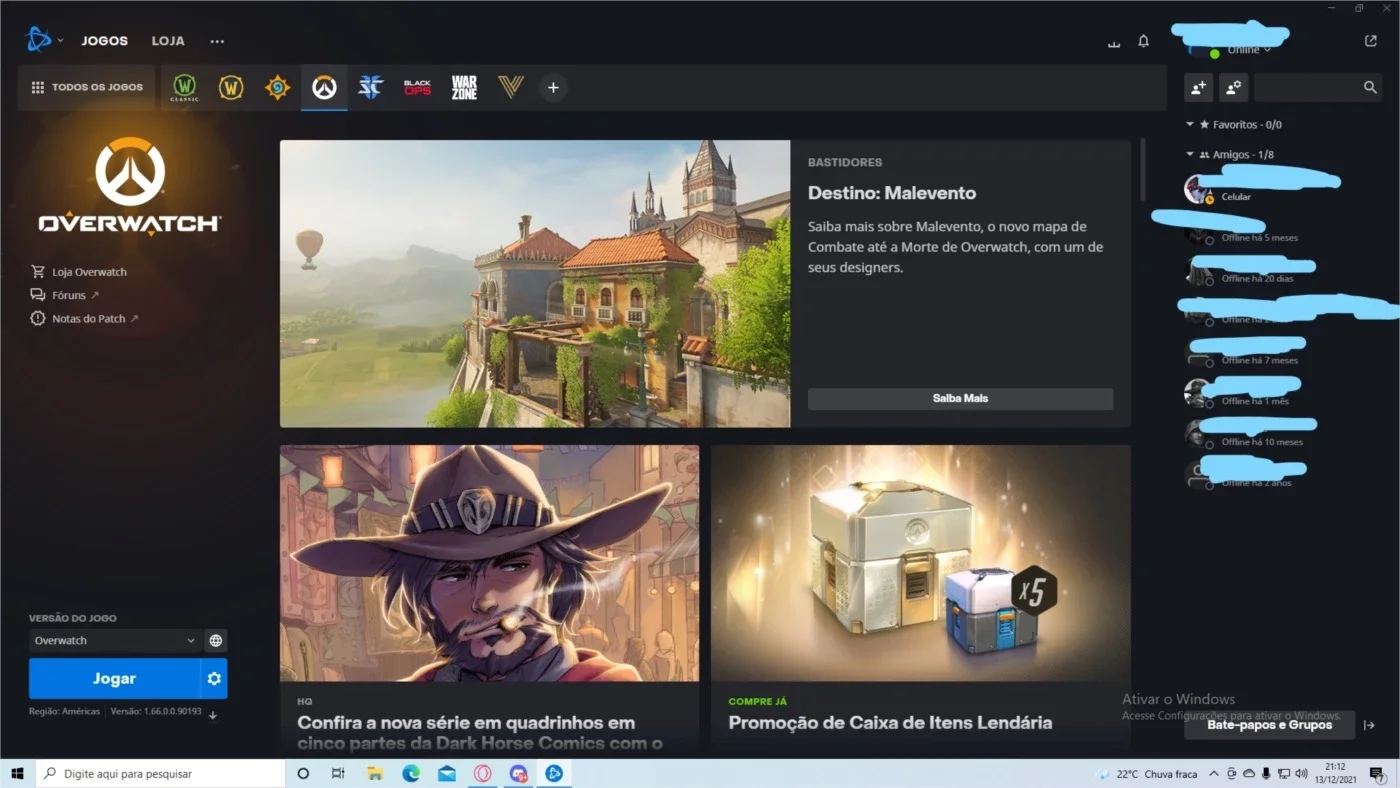Select the Warzone game icon

click(464, 87)
